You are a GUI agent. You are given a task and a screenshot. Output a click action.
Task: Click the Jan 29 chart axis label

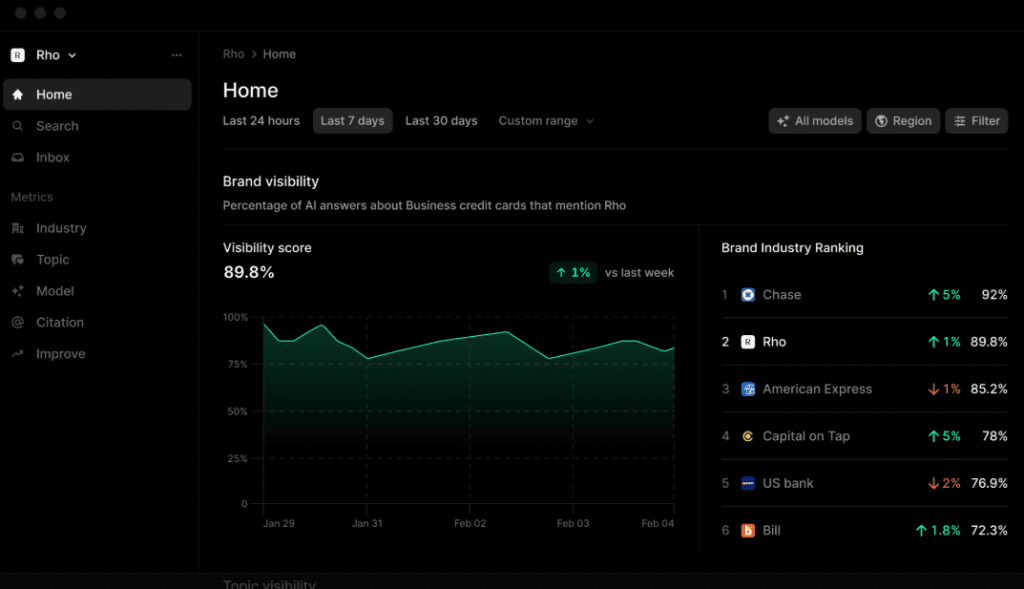279,523
